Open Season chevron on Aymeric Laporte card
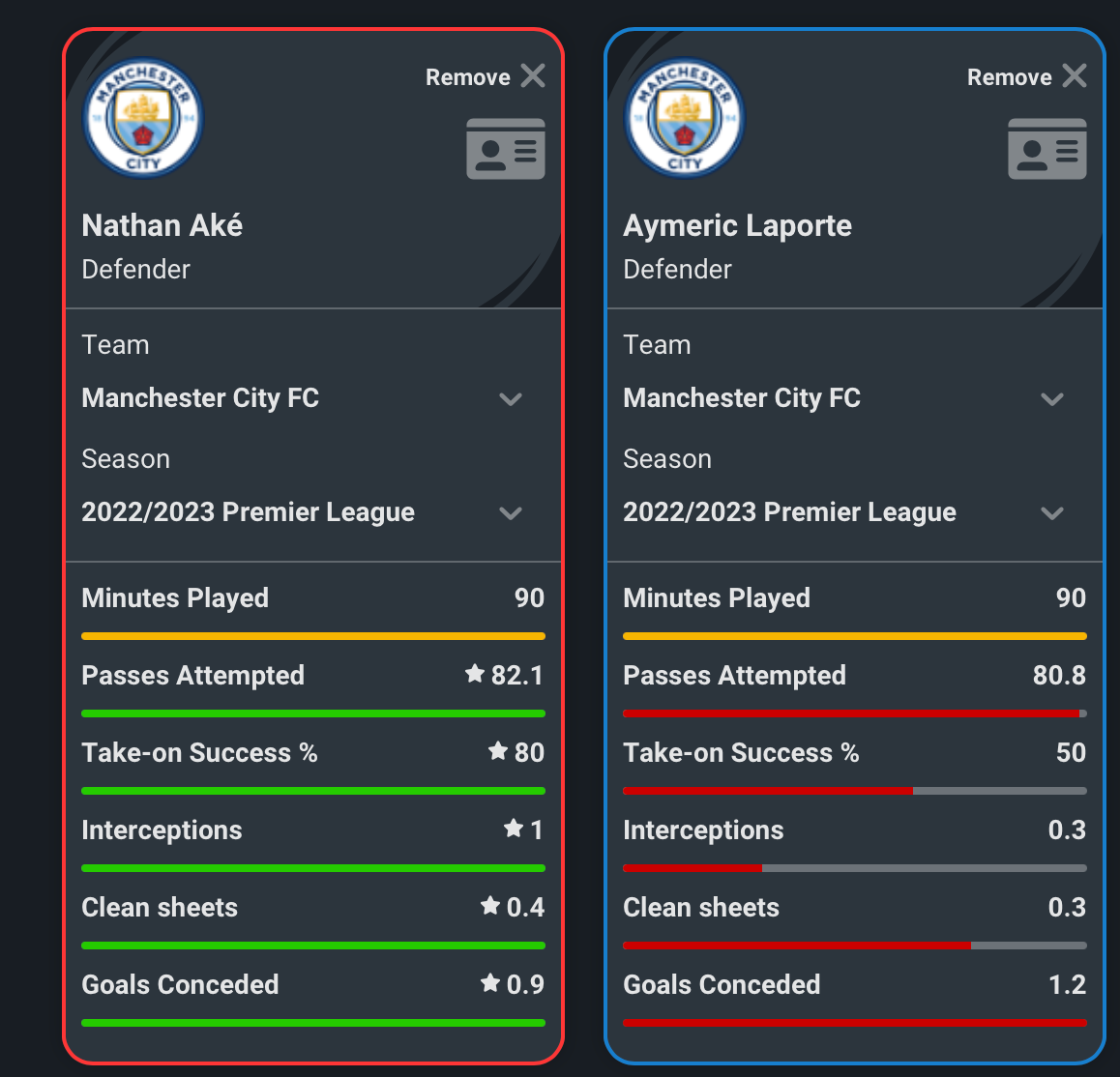The width and height of the screenshot is (1120, 1077). tap(1052, 513)
